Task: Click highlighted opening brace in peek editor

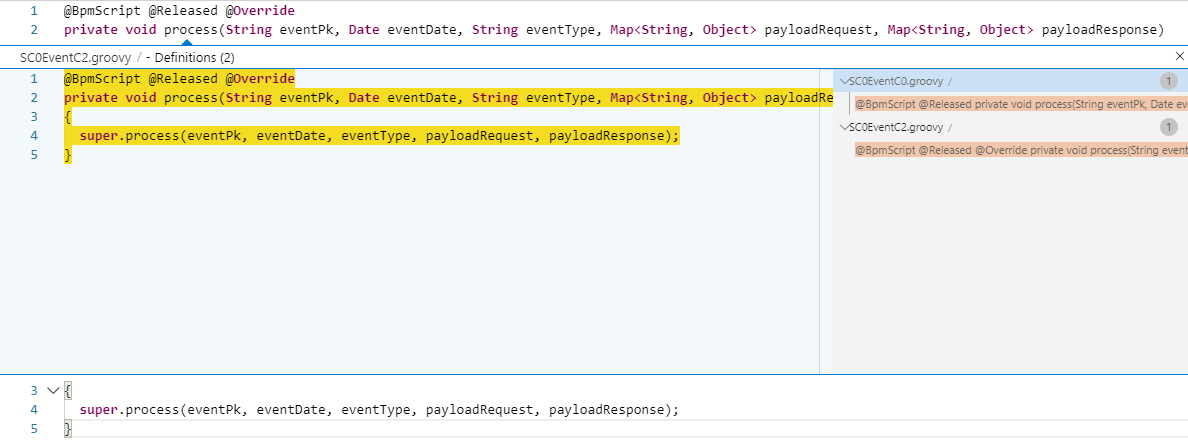Action: tap(67, 117)
